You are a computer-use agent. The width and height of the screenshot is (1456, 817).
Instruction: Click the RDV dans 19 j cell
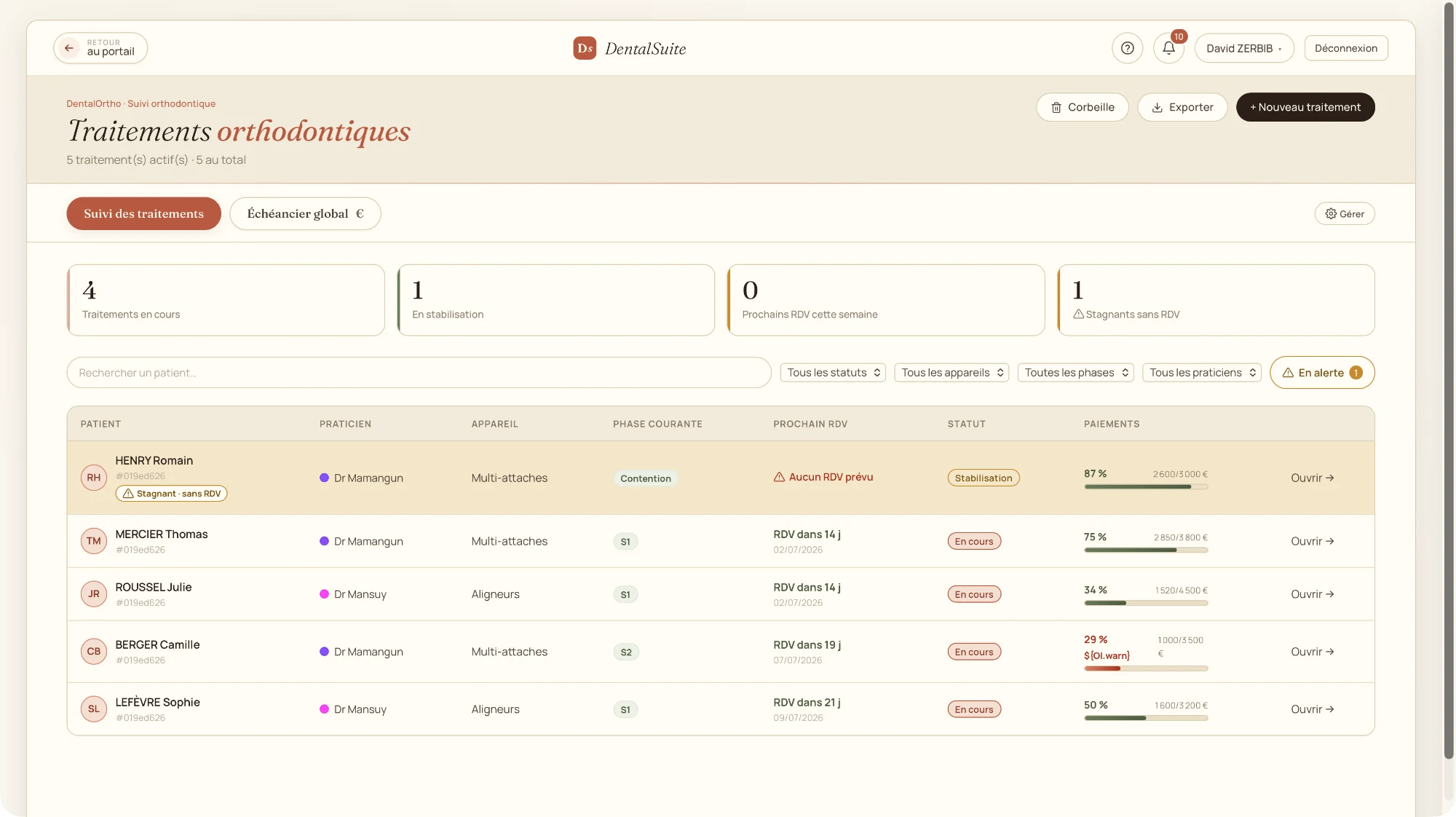tap(807, 652)
